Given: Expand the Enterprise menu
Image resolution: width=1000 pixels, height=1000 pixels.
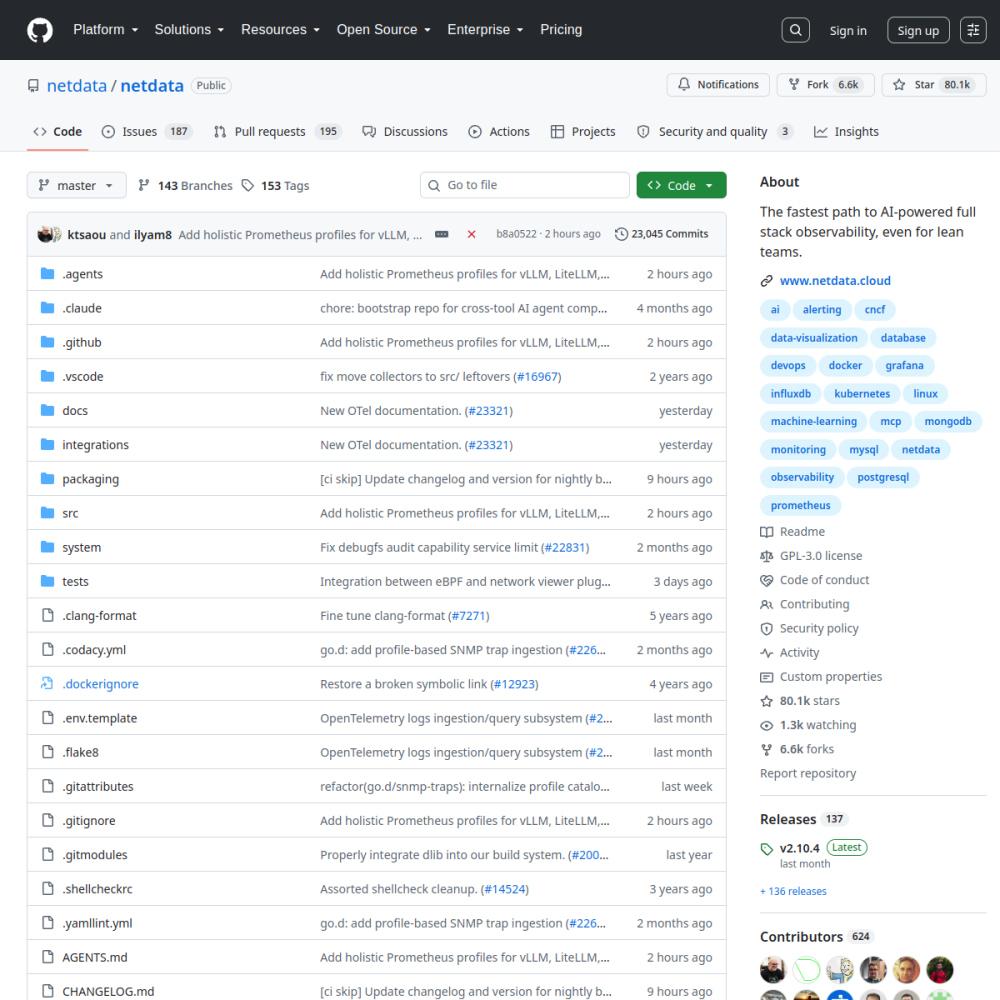Looking at the screenshot, I should [485, 30].
